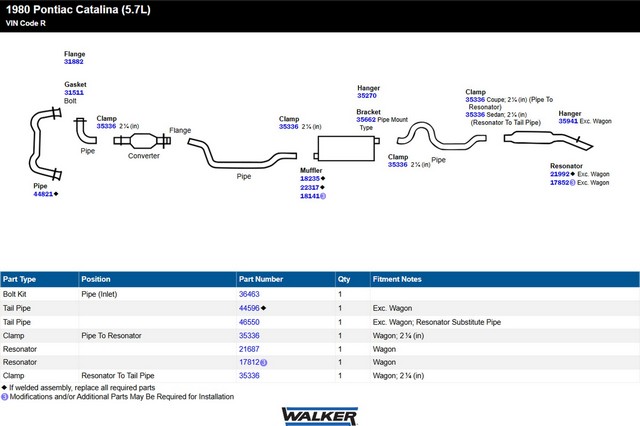Click the 'VIN Code R' text
The height and width of the screenshot is (426, 640).
tap(25, 23)
